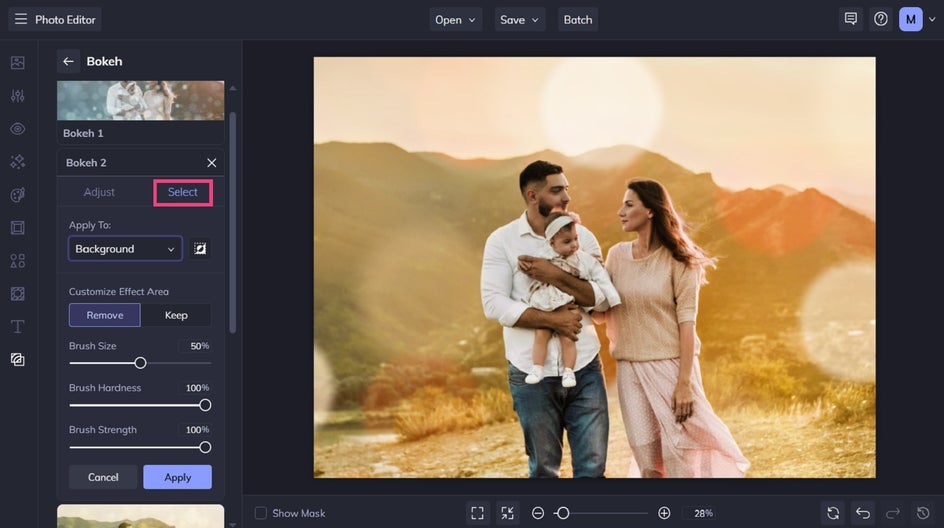Viewport: 944px width, 528px height.
Task: Open the feedback comments icon
Action: [851, 19]
